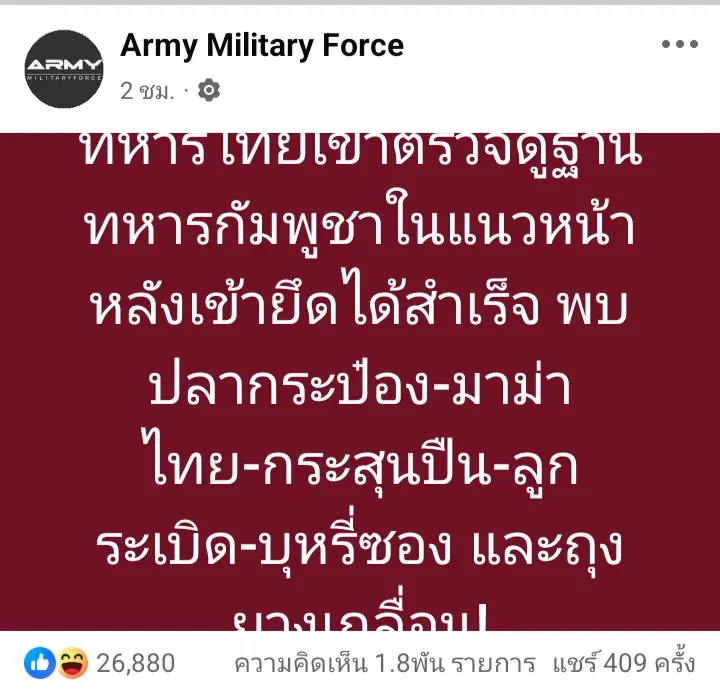View who reacted via the 26,880 count
The image size is (720, 689).
(x=135, y=663)
